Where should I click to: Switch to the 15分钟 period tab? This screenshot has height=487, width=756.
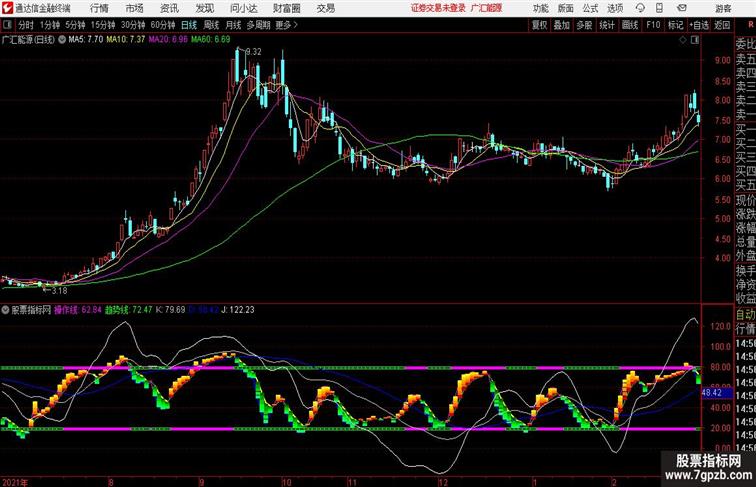[x=103, y=25]
